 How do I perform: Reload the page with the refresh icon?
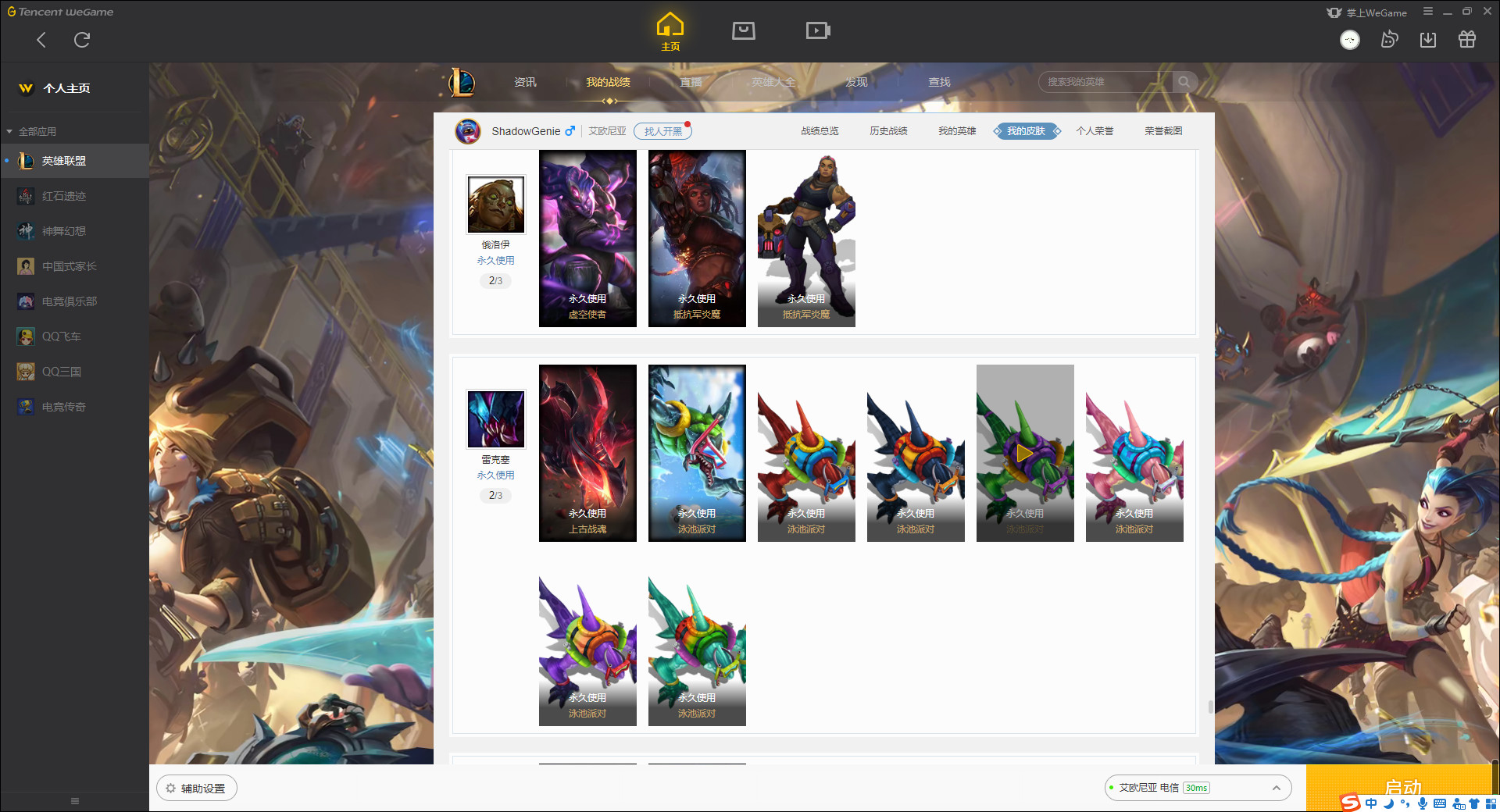82,40
